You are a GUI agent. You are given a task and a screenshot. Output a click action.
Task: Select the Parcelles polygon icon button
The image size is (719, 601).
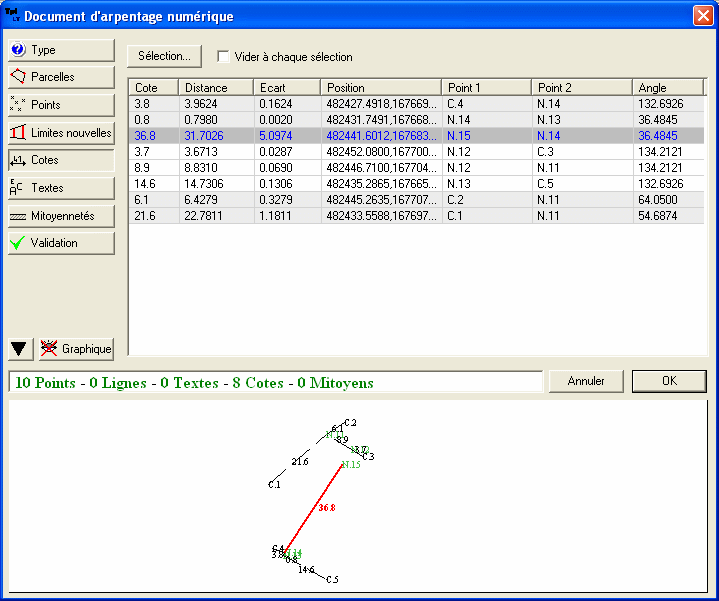[61, 77]
